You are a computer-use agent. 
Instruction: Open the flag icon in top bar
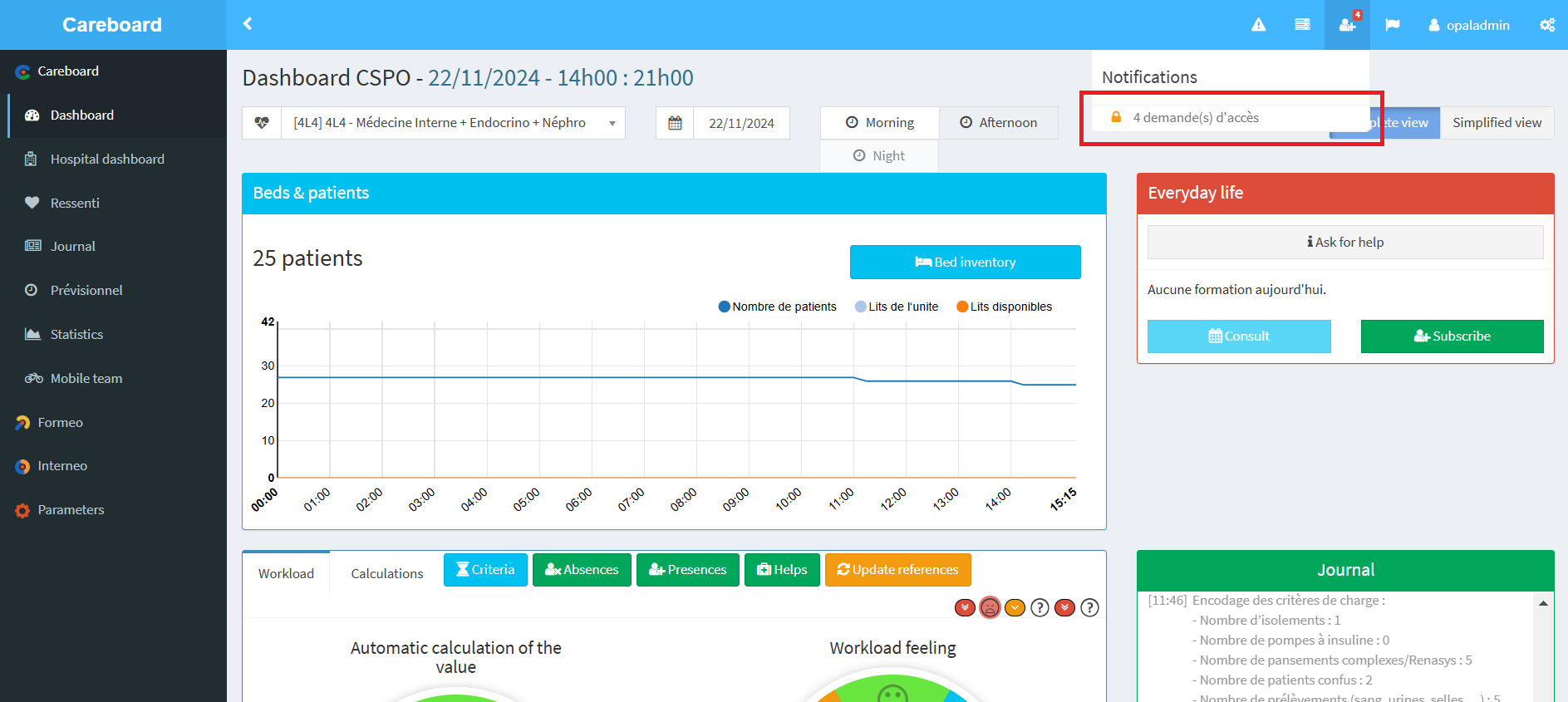tap(1393, 25)
